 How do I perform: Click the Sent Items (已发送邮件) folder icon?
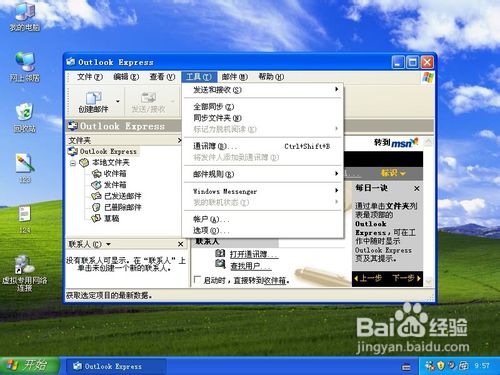(x=96, y=196)
